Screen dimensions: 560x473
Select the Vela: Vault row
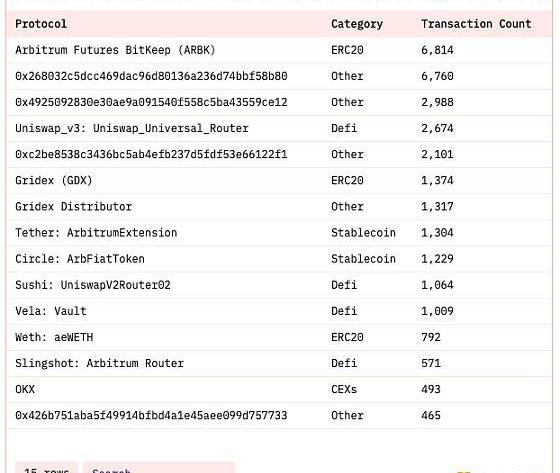[x=279, y=311]
